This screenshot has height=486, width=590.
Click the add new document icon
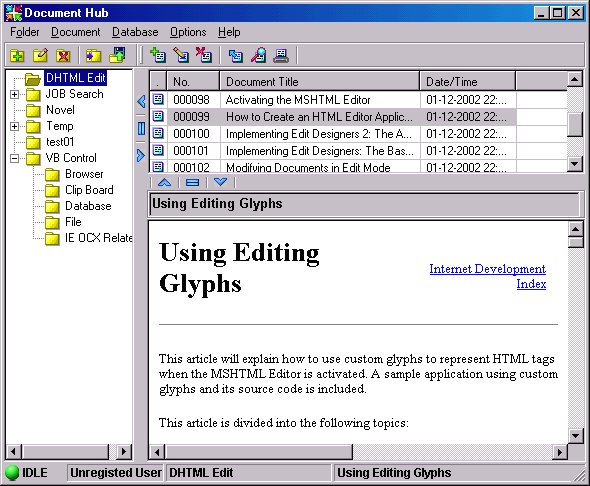click(158, 55)
